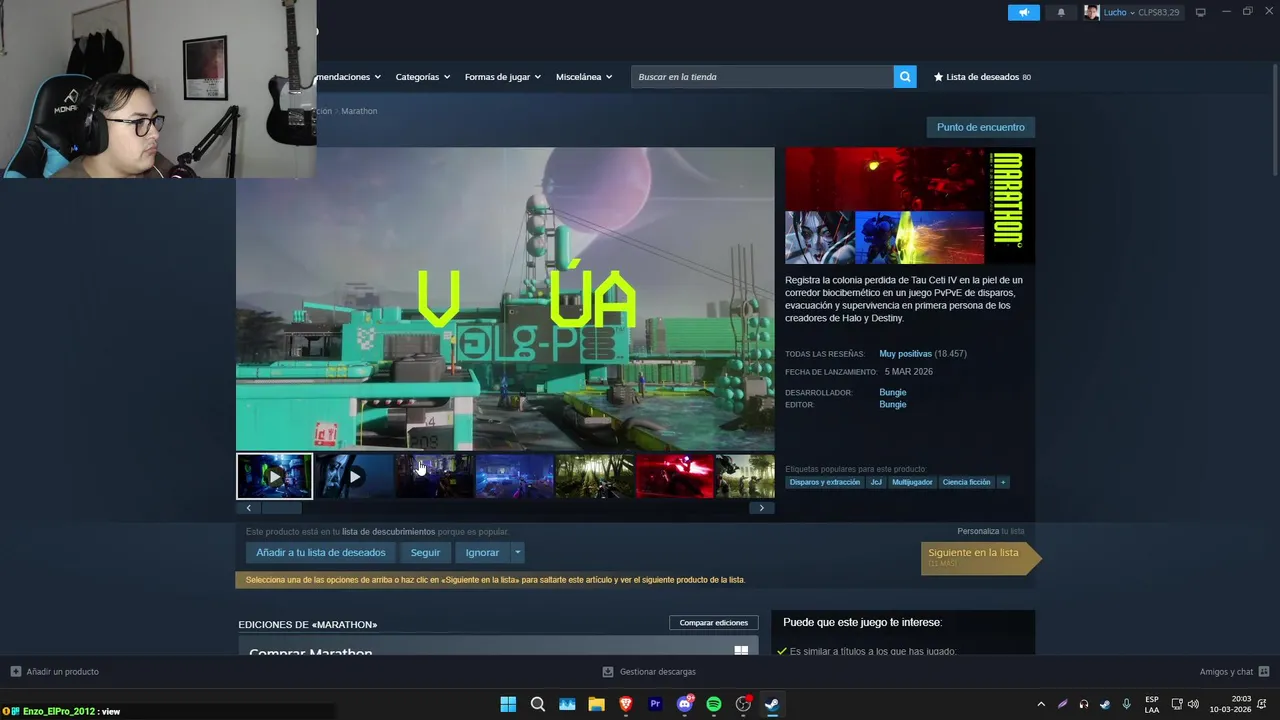Expand the Categorías menu
The width and height of the screenshot is (1280, 720).
(x=422, y=77)
